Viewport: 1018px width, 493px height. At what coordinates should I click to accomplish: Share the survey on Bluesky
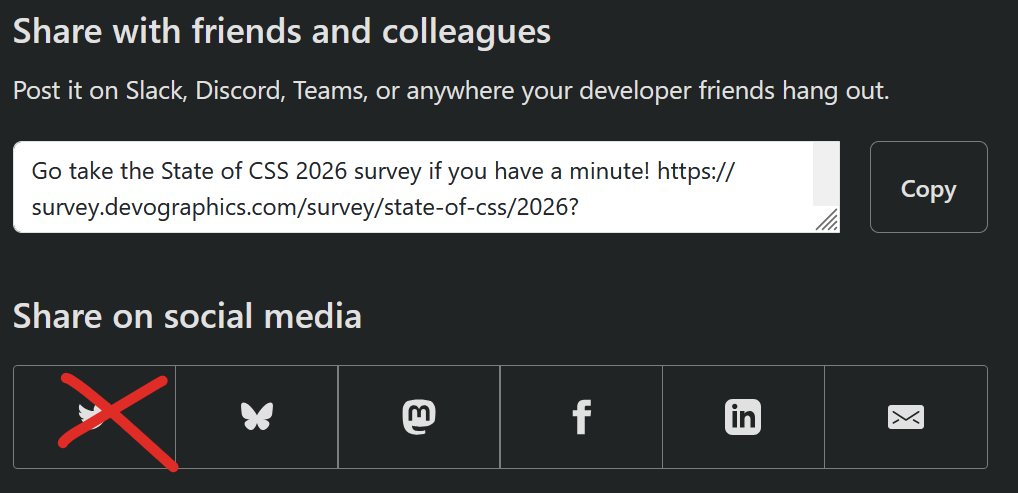[257, 416]
